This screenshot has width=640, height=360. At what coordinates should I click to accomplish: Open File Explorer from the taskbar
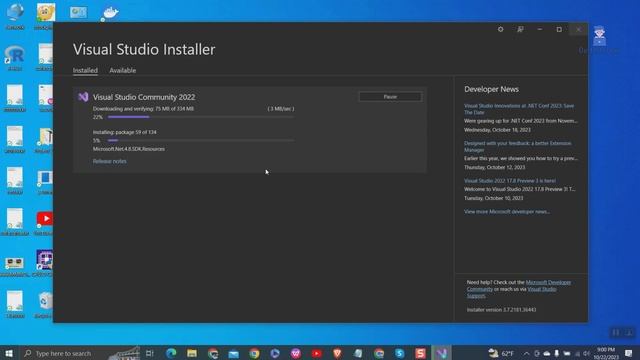tap(192, 353)
